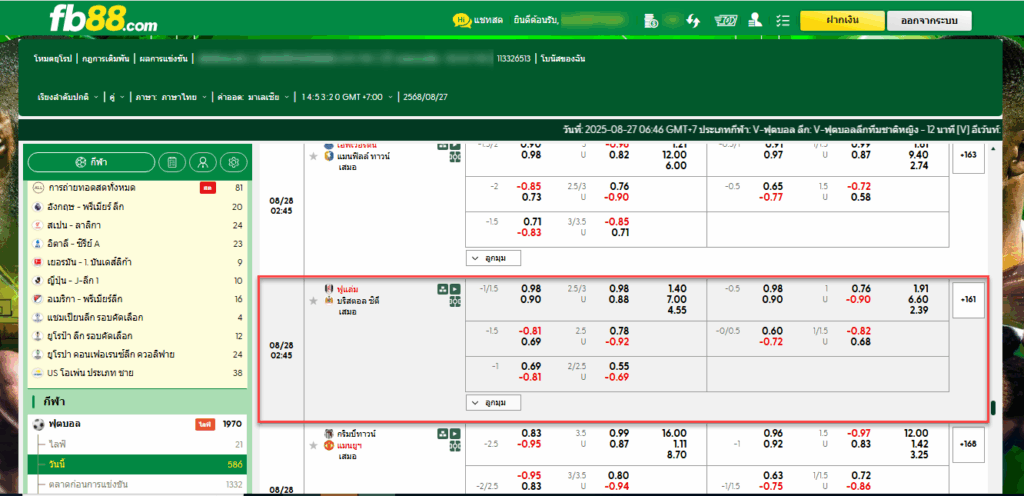Select US โอเพ่น ประเภท ชาย
The image size is (1024, 496).
[x=137, y=373]
